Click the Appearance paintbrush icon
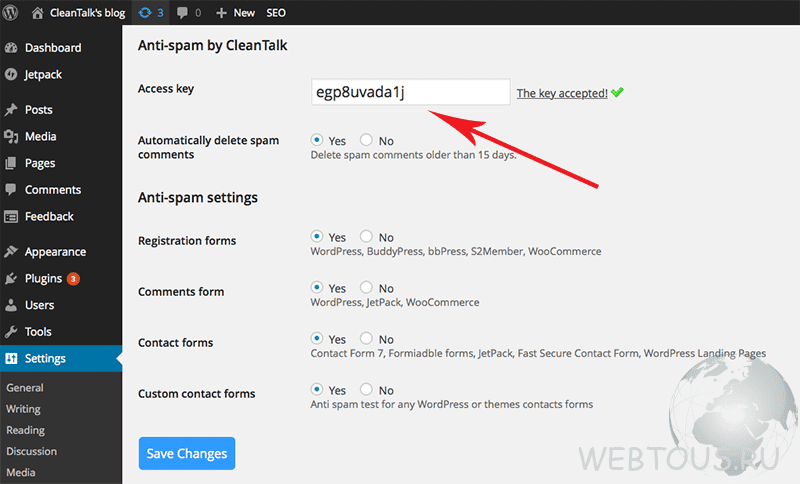This screenshot has width=800, height=484. pyautogui.click(x=11, y=251)
